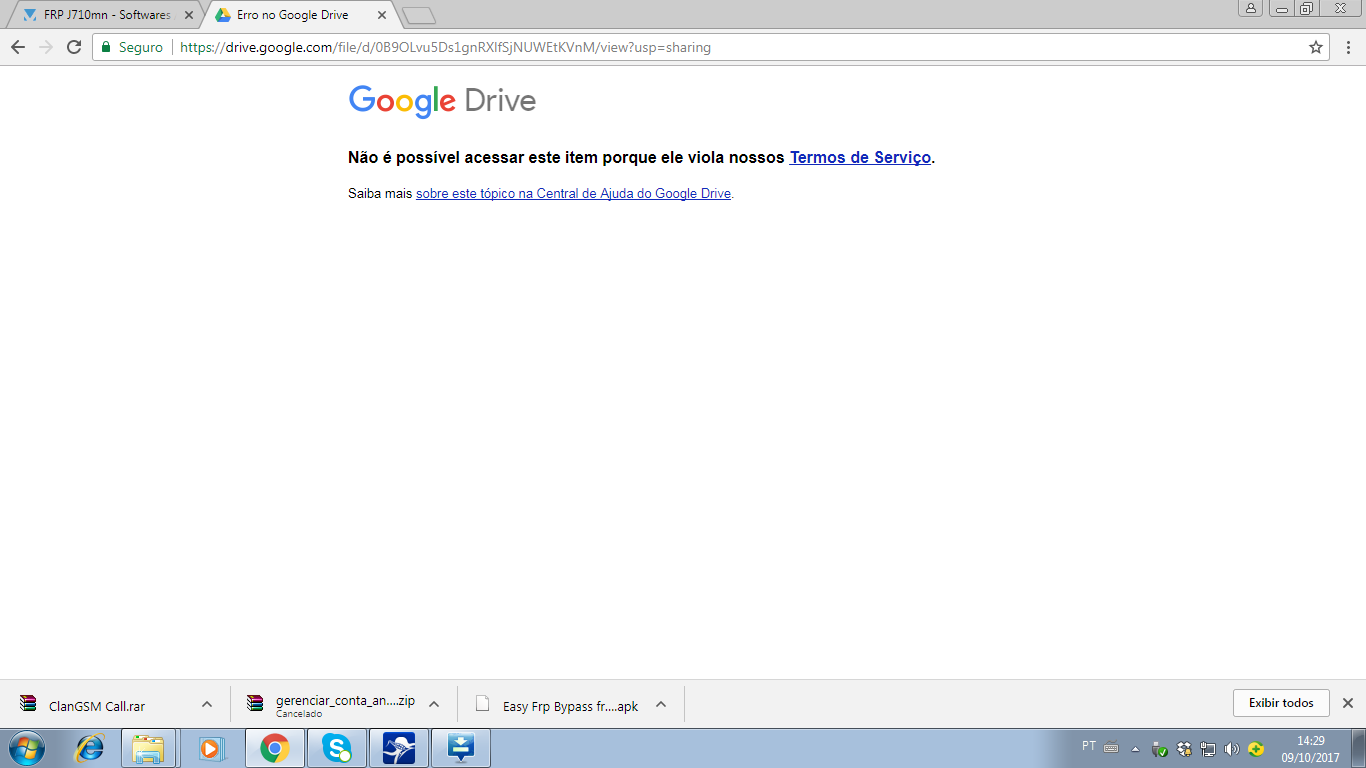Click the PT language indicator
The height and width of the screenshot is (768, 1366).
click(1089, 746)
